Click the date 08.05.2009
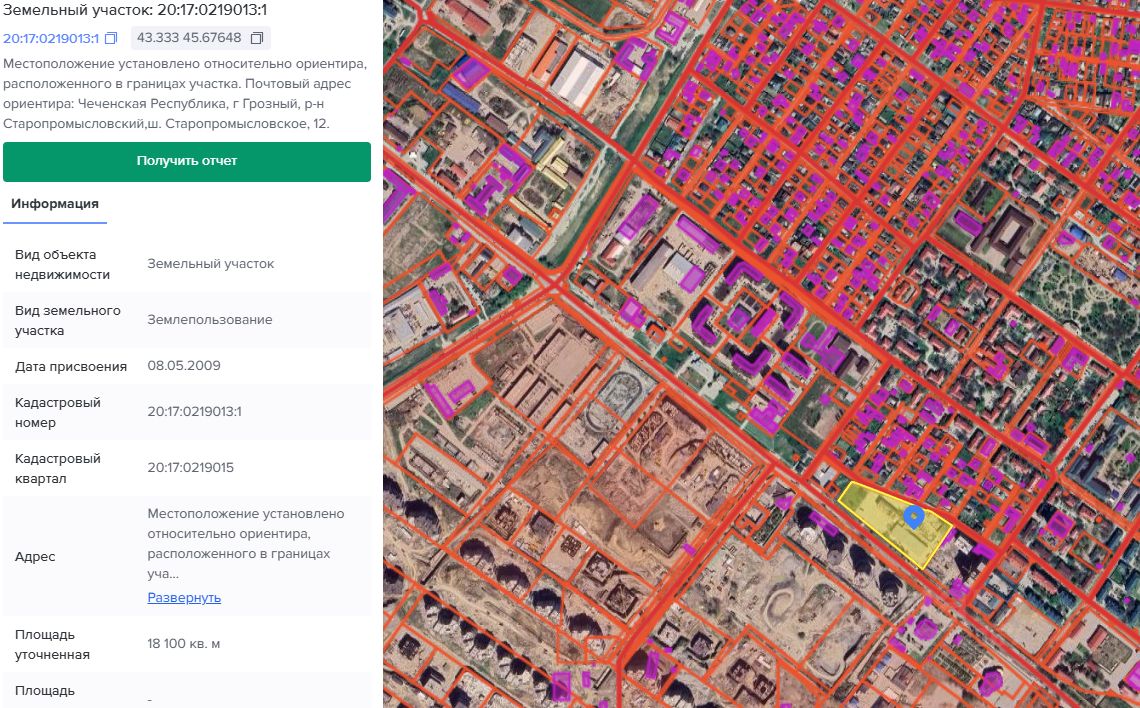This screenshot has width=1140, height=708. pos(184,366)
